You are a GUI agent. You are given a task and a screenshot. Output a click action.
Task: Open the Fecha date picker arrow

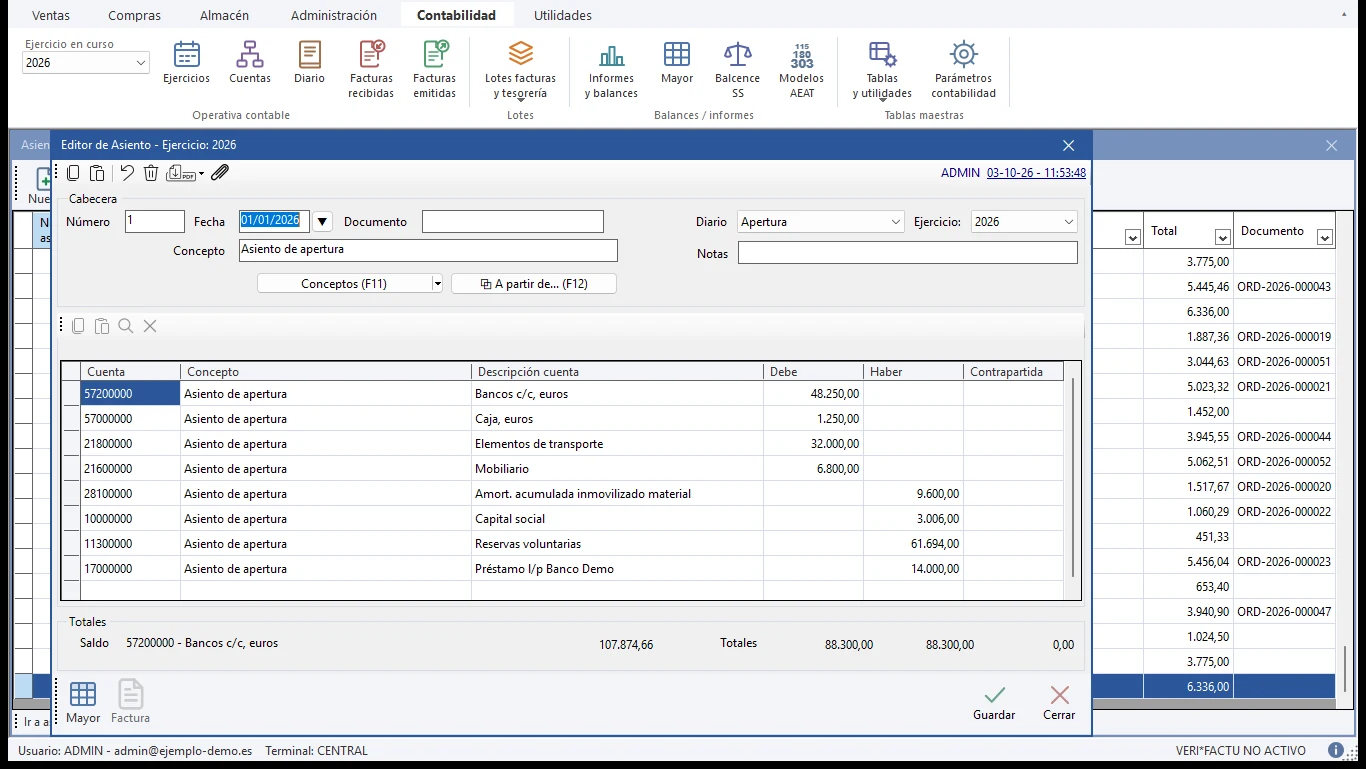(x=323, y=222)
